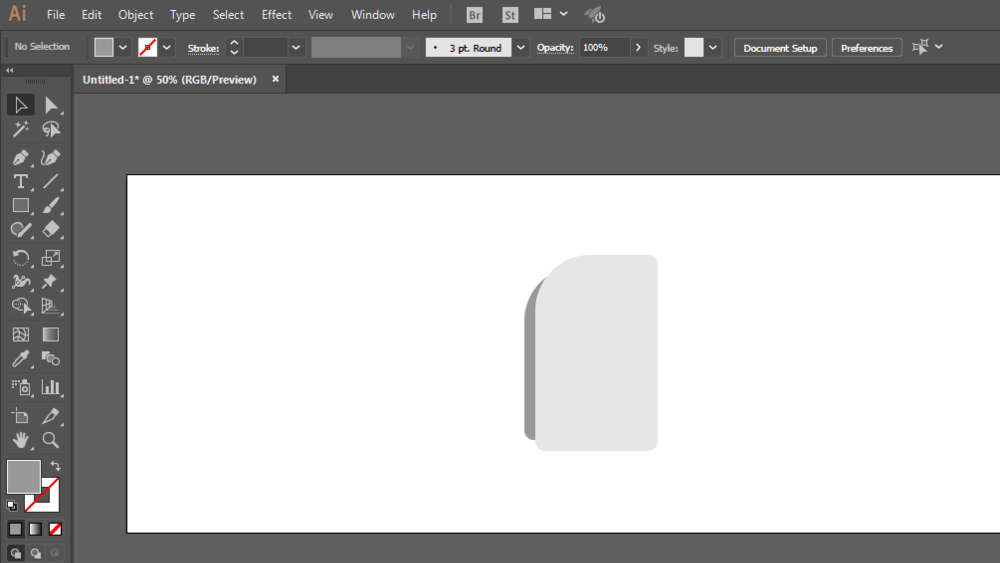The image size is (1000, 563).
Task: Select the Pen tool
Action: pos(20,157)
